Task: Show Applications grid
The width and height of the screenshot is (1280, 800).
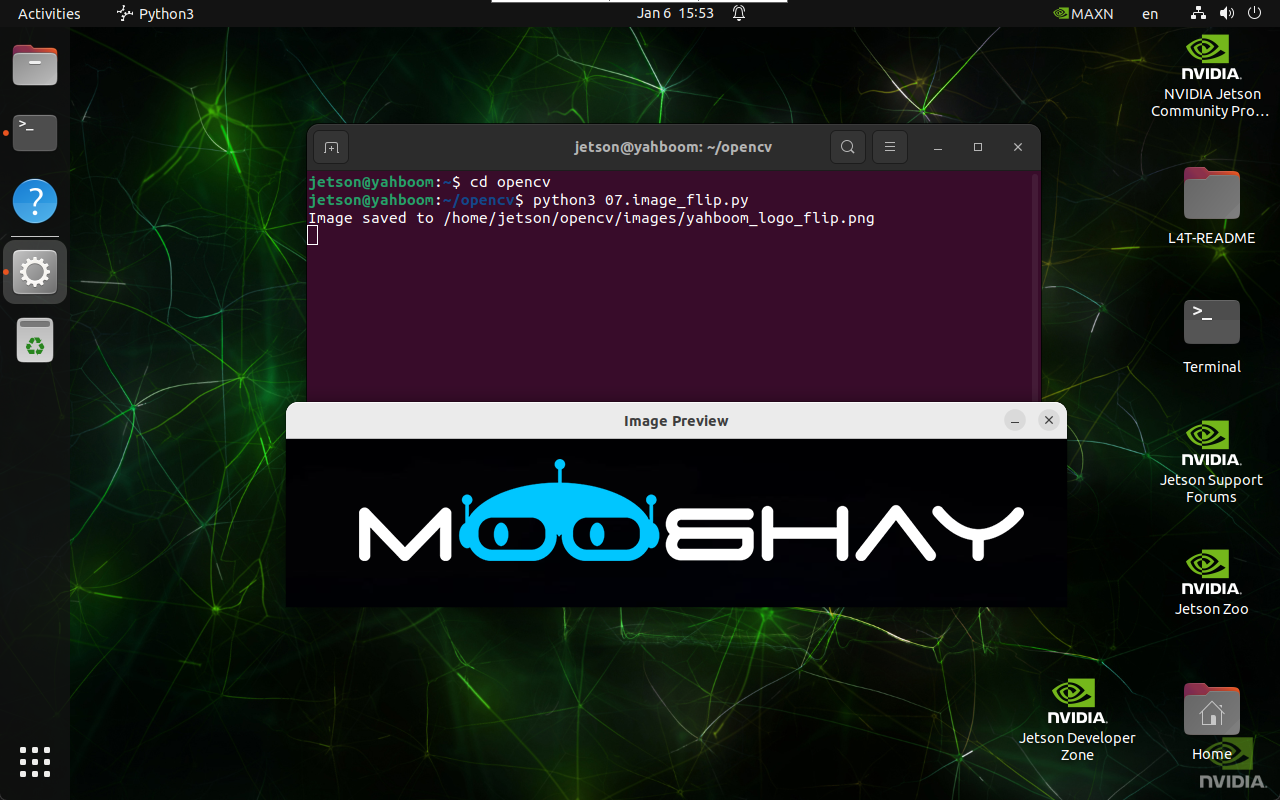Action: point(35,761)
